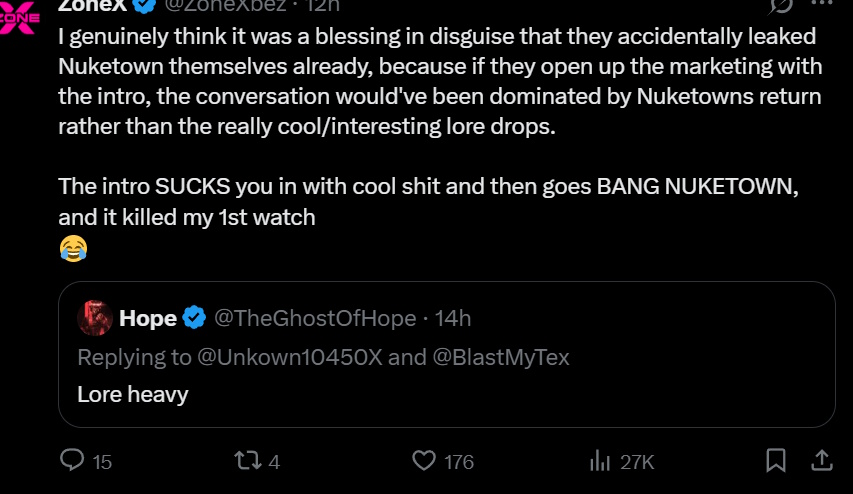This screenshot has height=494, width=853.
Task: Click the laughing-crying emoji in the tweet
Action: tap(73, 249)
